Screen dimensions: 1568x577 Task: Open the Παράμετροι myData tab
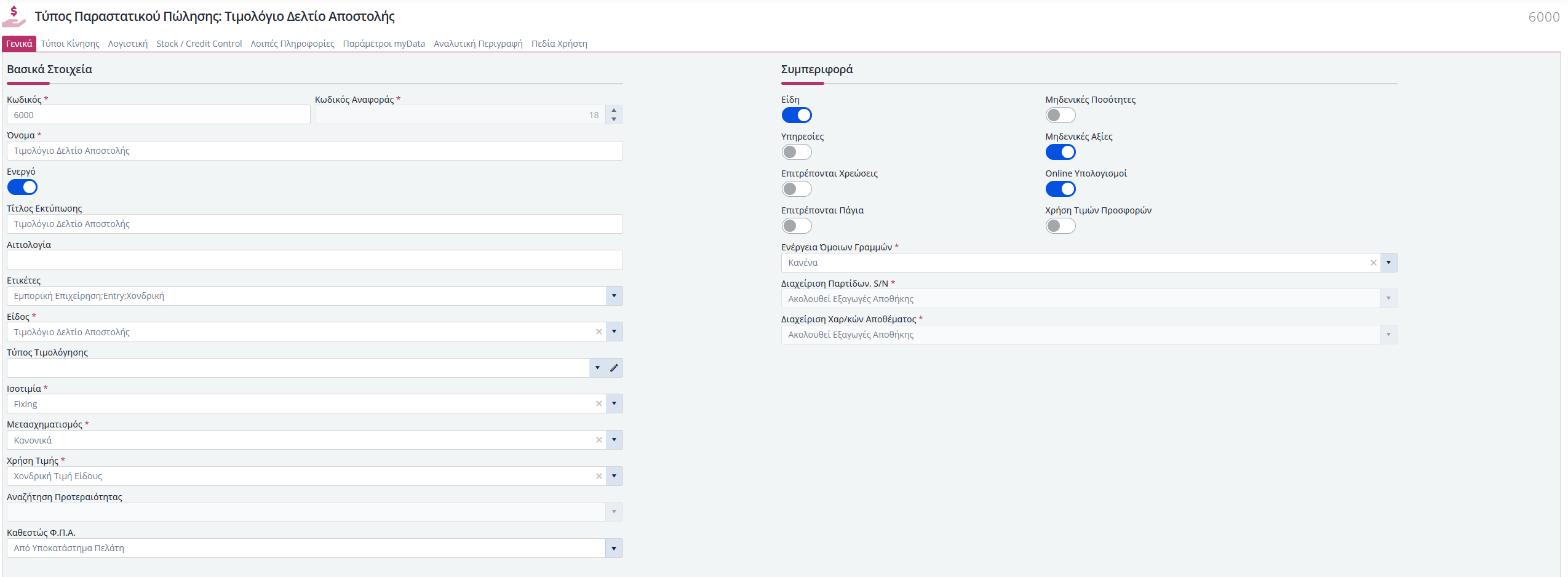[384, 44]
